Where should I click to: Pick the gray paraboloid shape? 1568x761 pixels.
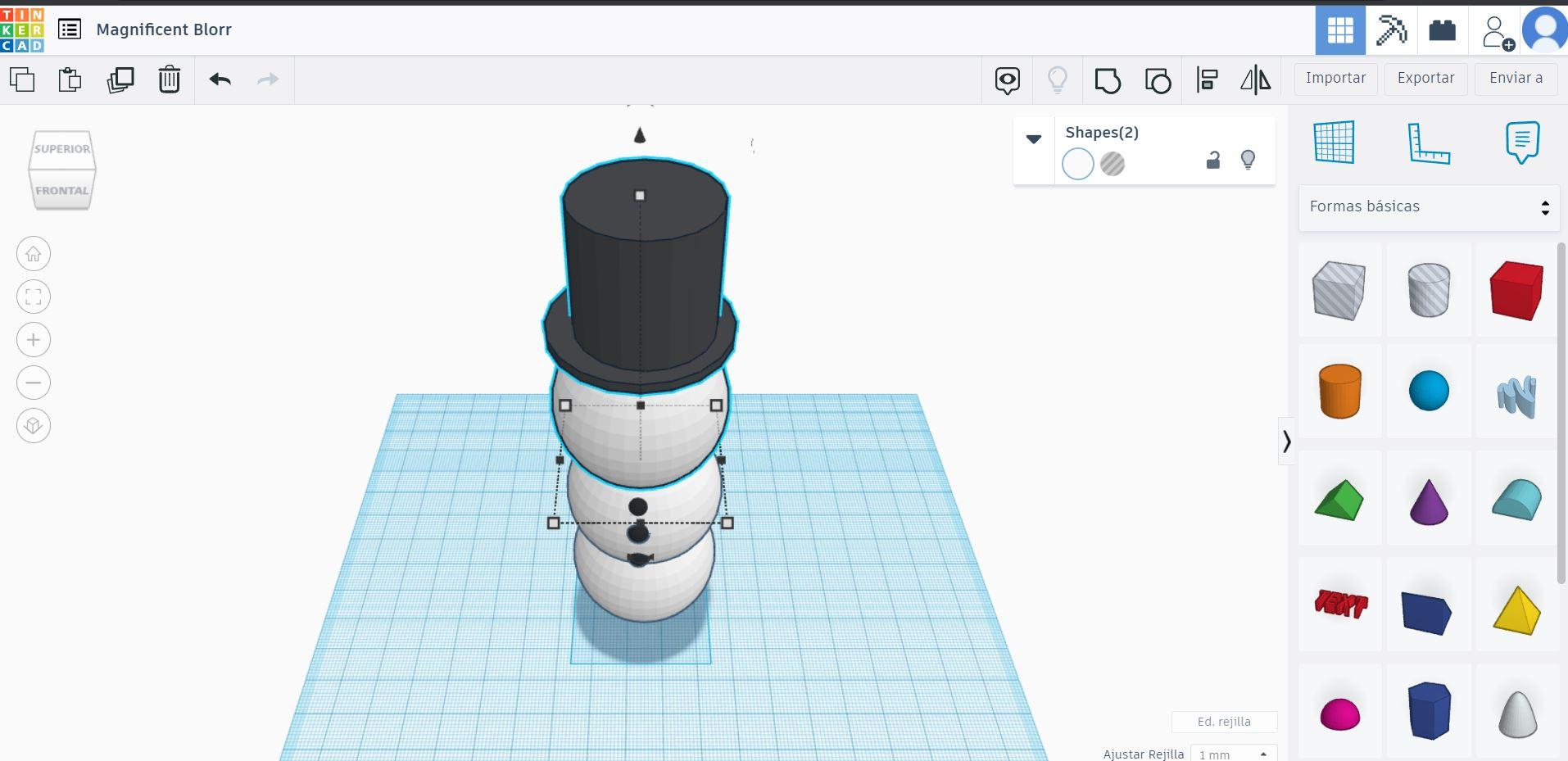pyautogui.click(x=1517, y=714)
